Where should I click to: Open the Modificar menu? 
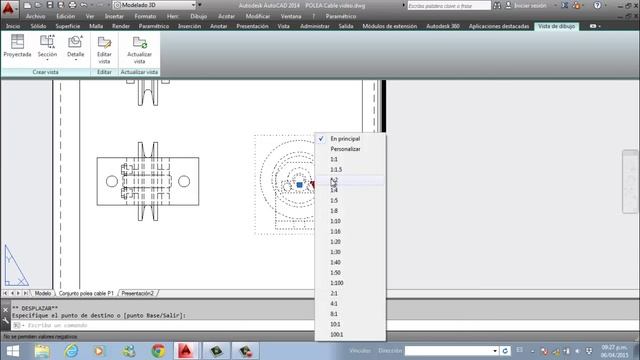[x=258, y=16]
